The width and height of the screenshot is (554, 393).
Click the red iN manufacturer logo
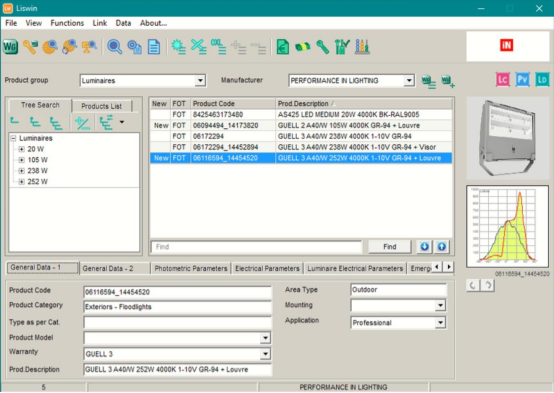(x=506, y=45)
